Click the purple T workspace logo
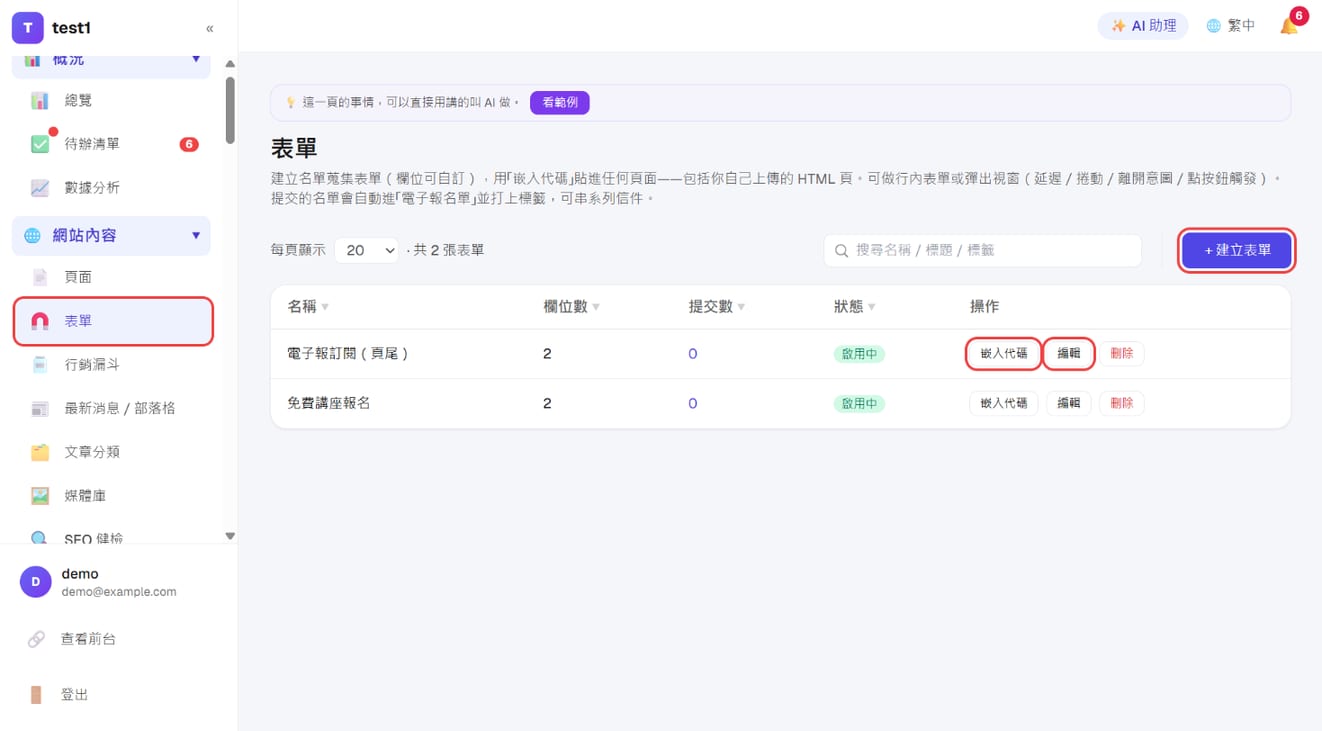 coord(27,28)
